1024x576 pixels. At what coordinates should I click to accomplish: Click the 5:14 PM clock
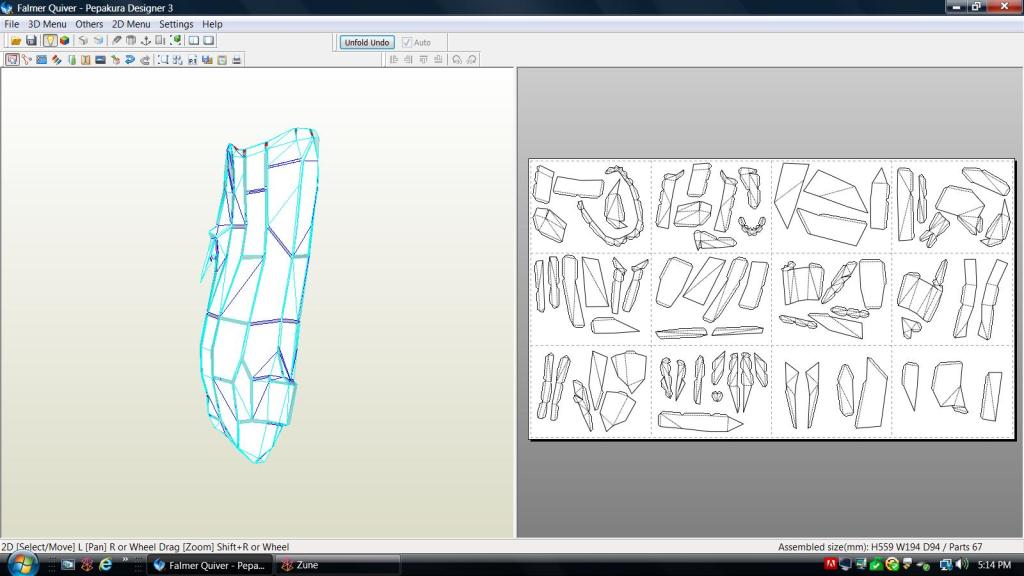click(x=994, y=565)
